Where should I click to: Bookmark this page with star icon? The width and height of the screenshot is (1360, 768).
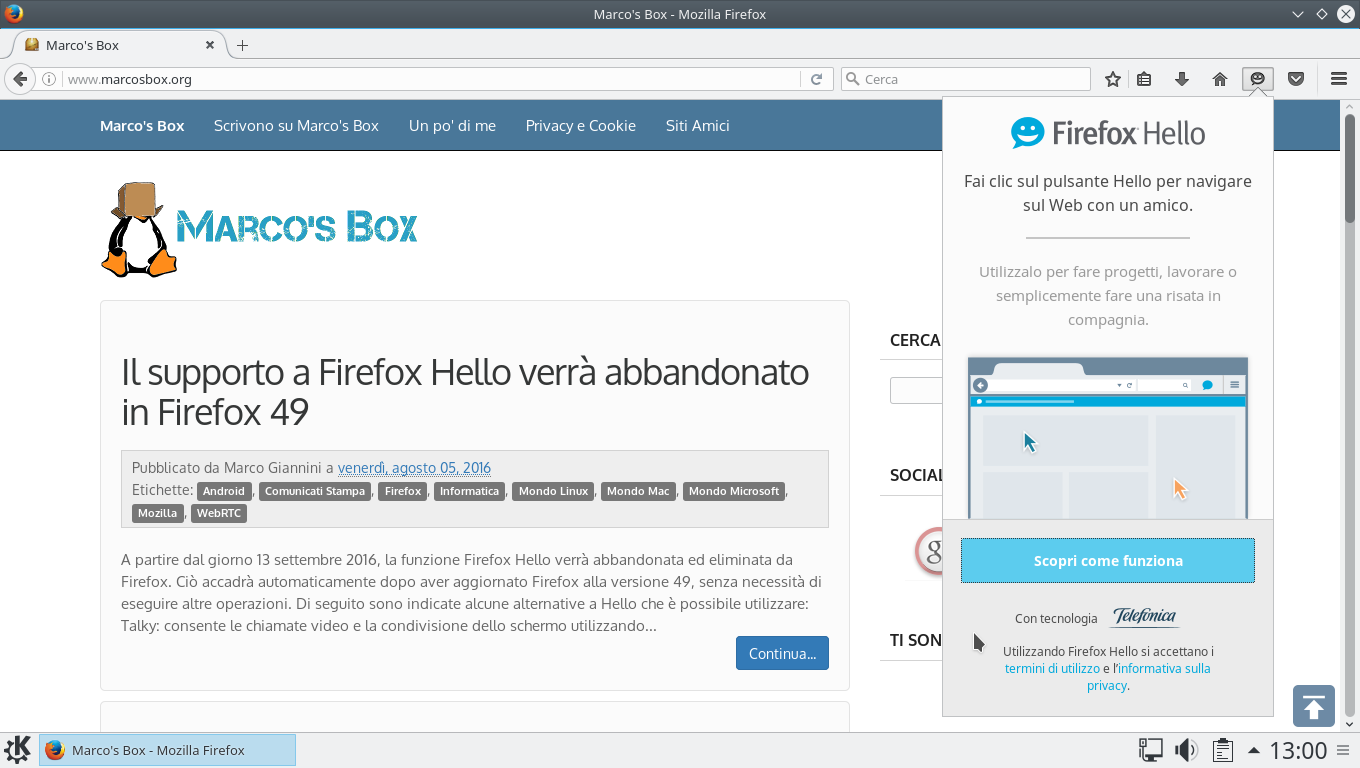[1113, 79]
